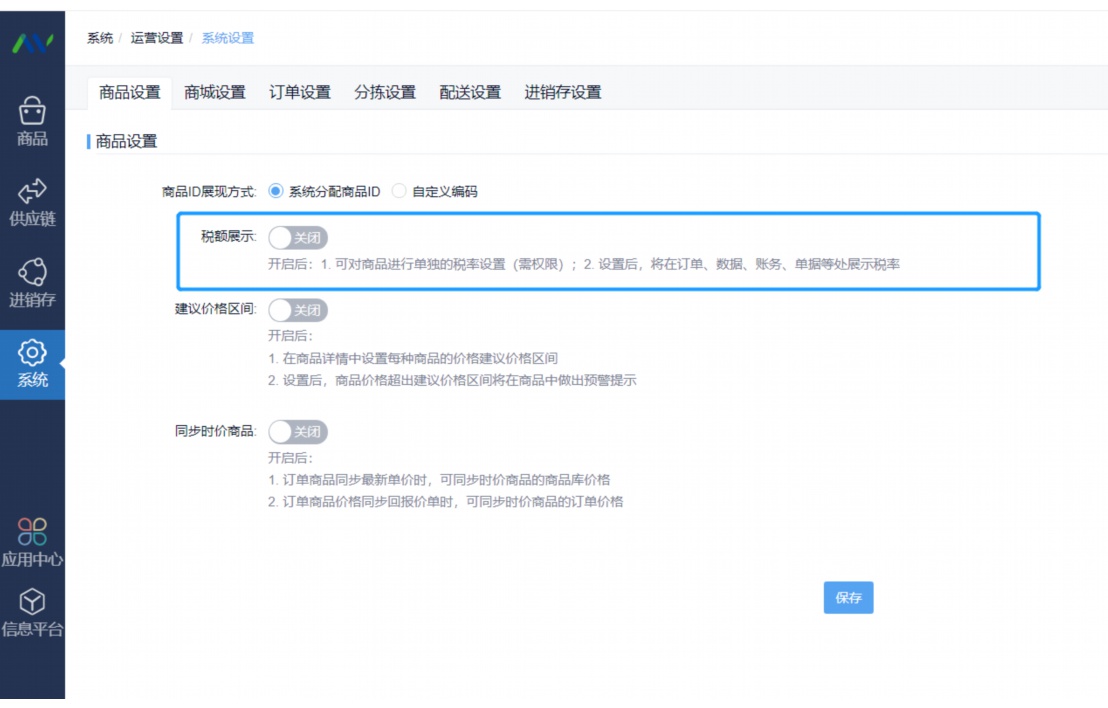Click 系统设置 in the breadcrumb

pyautogui.click(x=228, y=38)
